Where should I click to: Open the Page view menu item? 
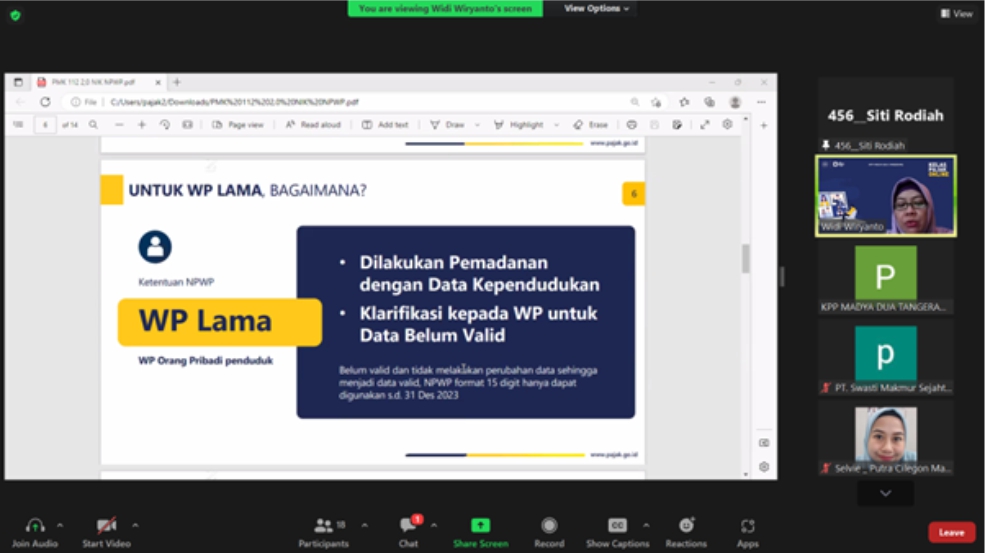coord(238,125)
